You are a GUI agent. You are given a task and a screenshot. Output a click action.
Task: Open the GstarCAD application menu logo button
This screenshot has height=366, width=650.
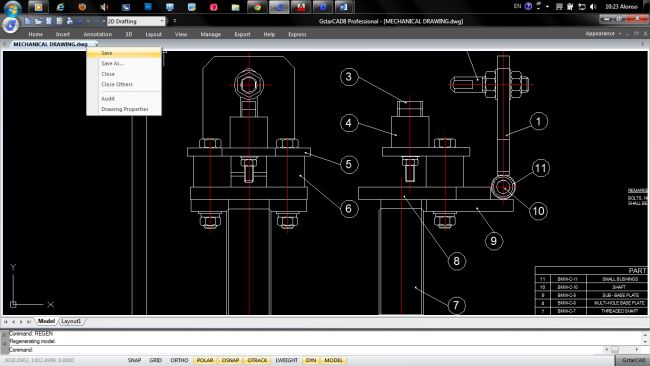10,25
